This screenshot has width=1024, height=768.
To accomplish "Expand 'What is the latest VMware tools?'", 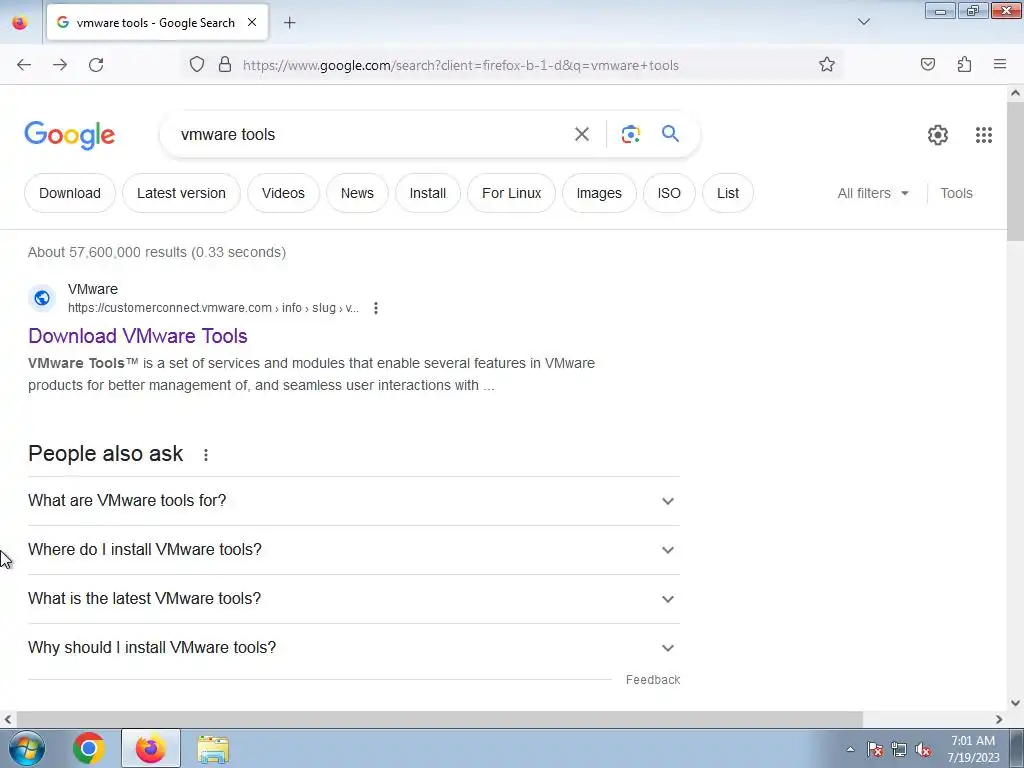I will point(354,599).
